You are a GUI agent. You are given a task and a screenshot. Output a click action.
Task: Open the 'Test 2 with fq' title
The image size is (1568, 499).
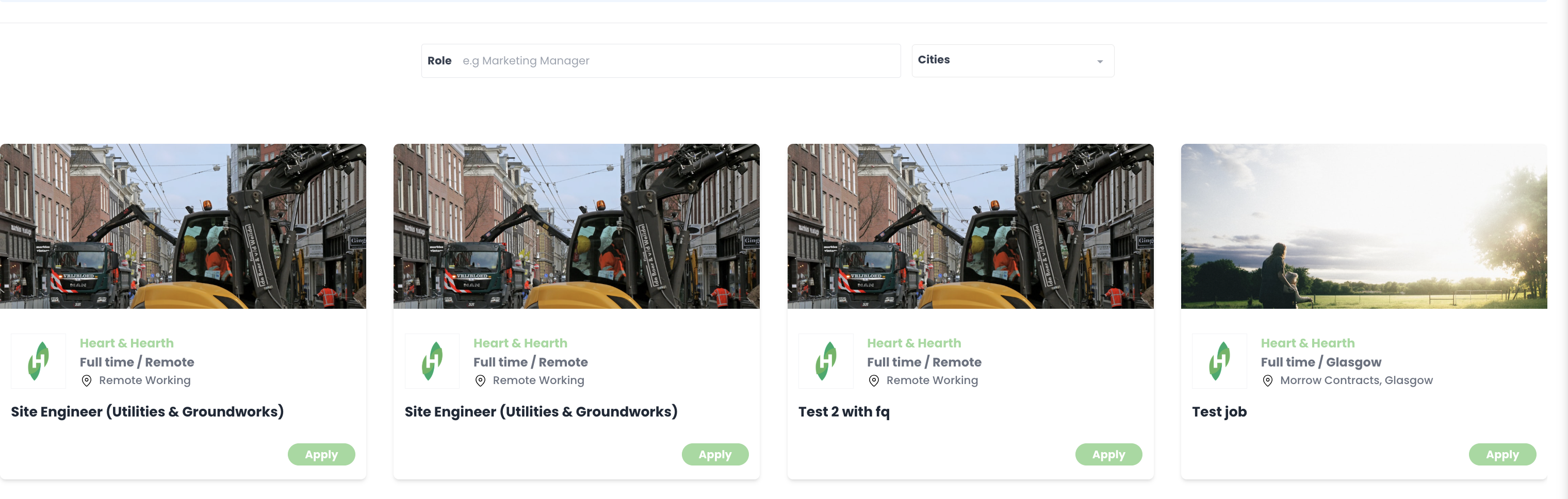click(x=844, y=412)
